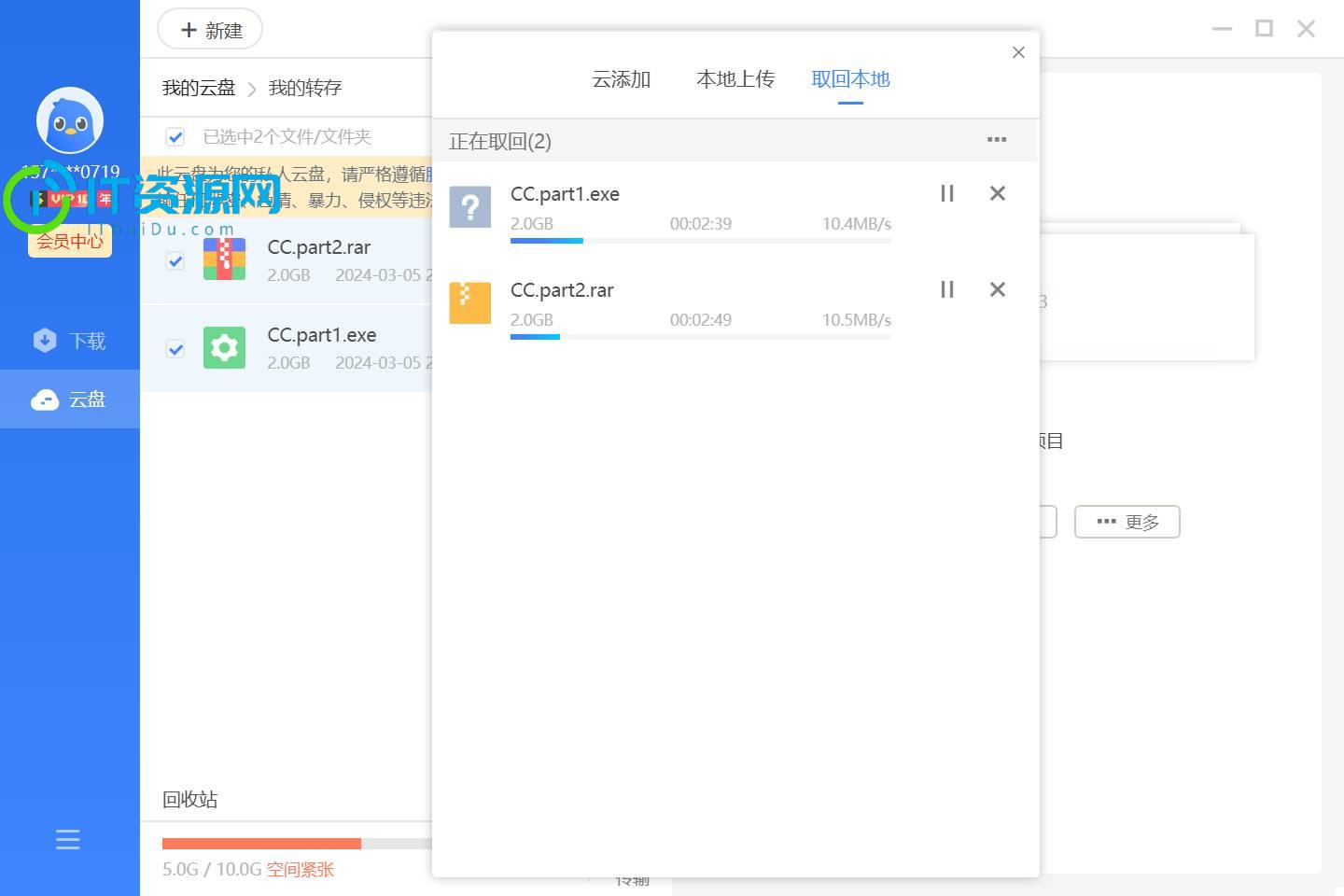Toggle the select-all checkbox 已选中2个文件

coord(175,137)
